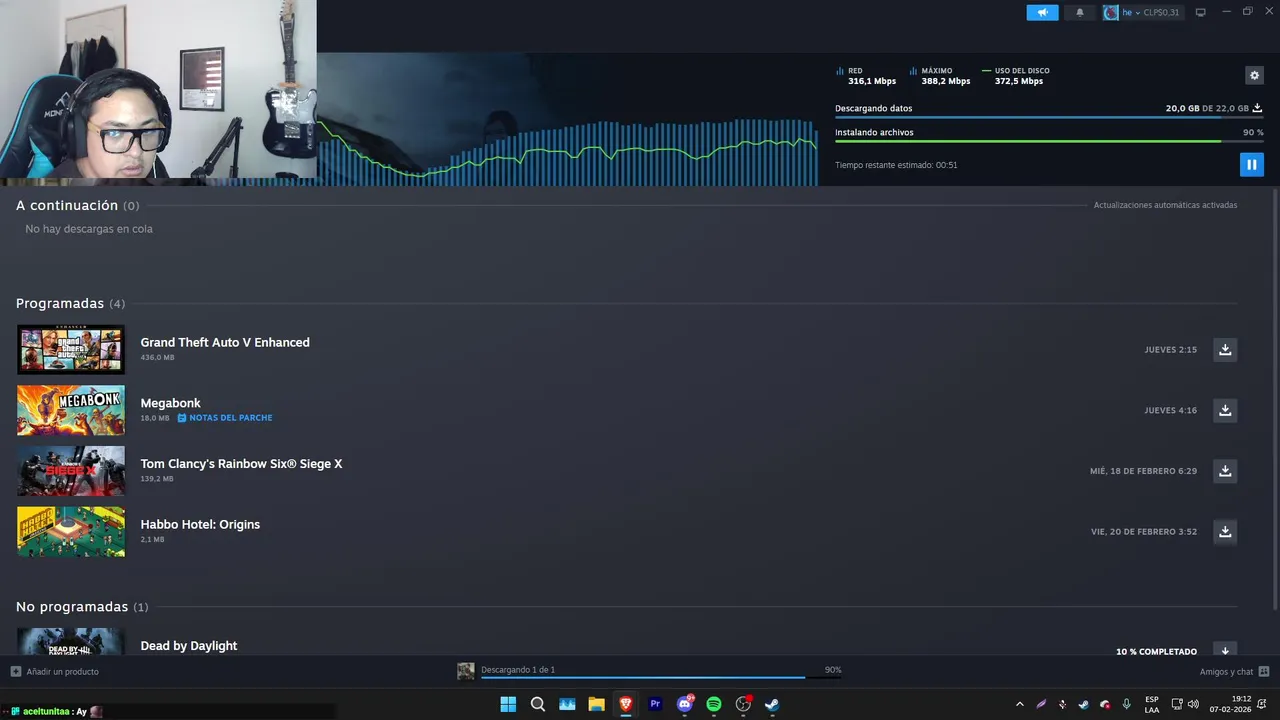1280x720 pixels.
Task: Select the Grand Theft Auto V Enhanced title
Action: pyautogui.click(x=225, y=342)
